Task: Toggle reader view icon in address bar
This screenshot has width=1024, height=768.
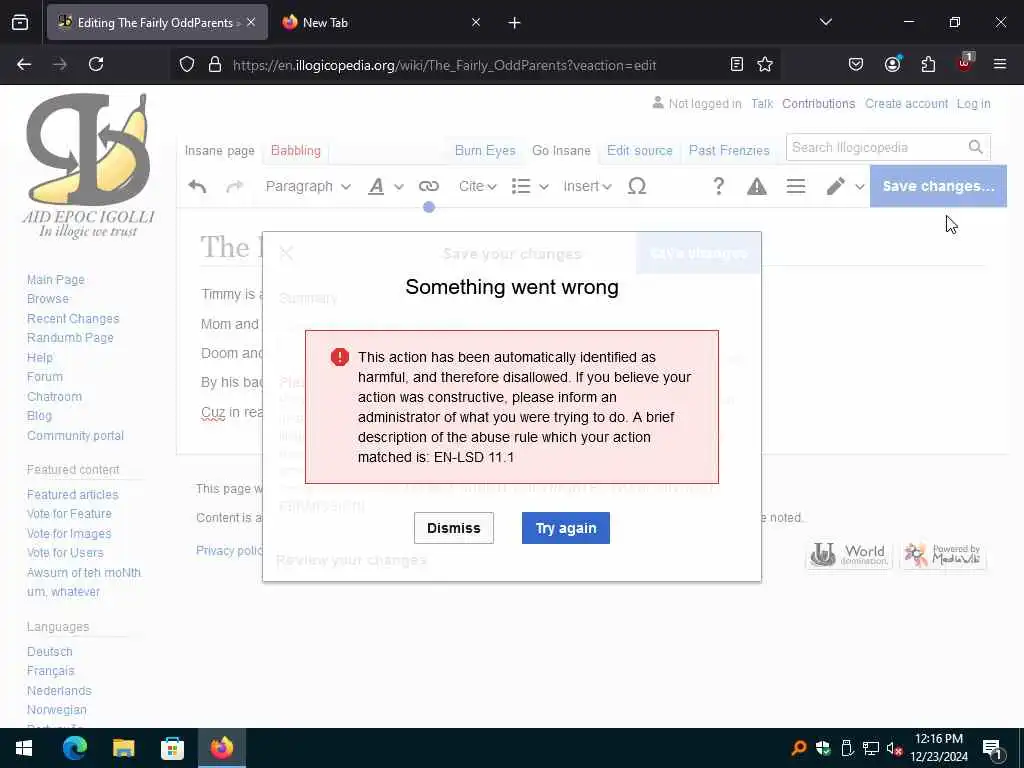Action: coord(737,64)
